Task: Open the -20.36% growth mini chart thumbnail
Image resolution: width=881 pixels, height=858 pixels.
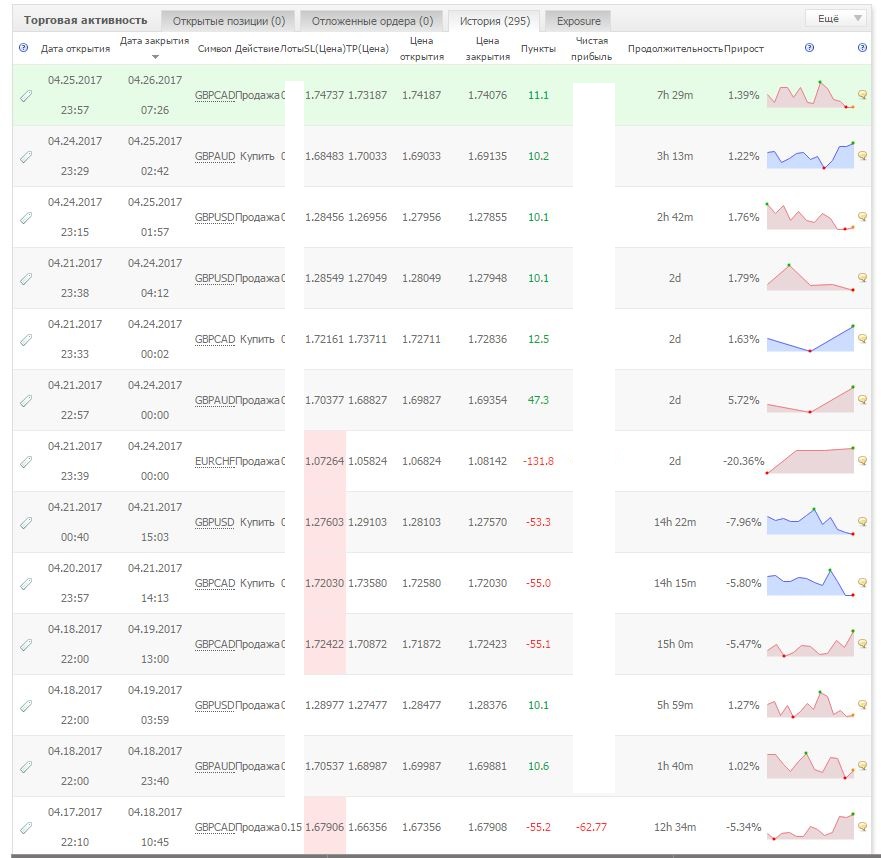Action: pyautogui.click(x=810, y=460)
